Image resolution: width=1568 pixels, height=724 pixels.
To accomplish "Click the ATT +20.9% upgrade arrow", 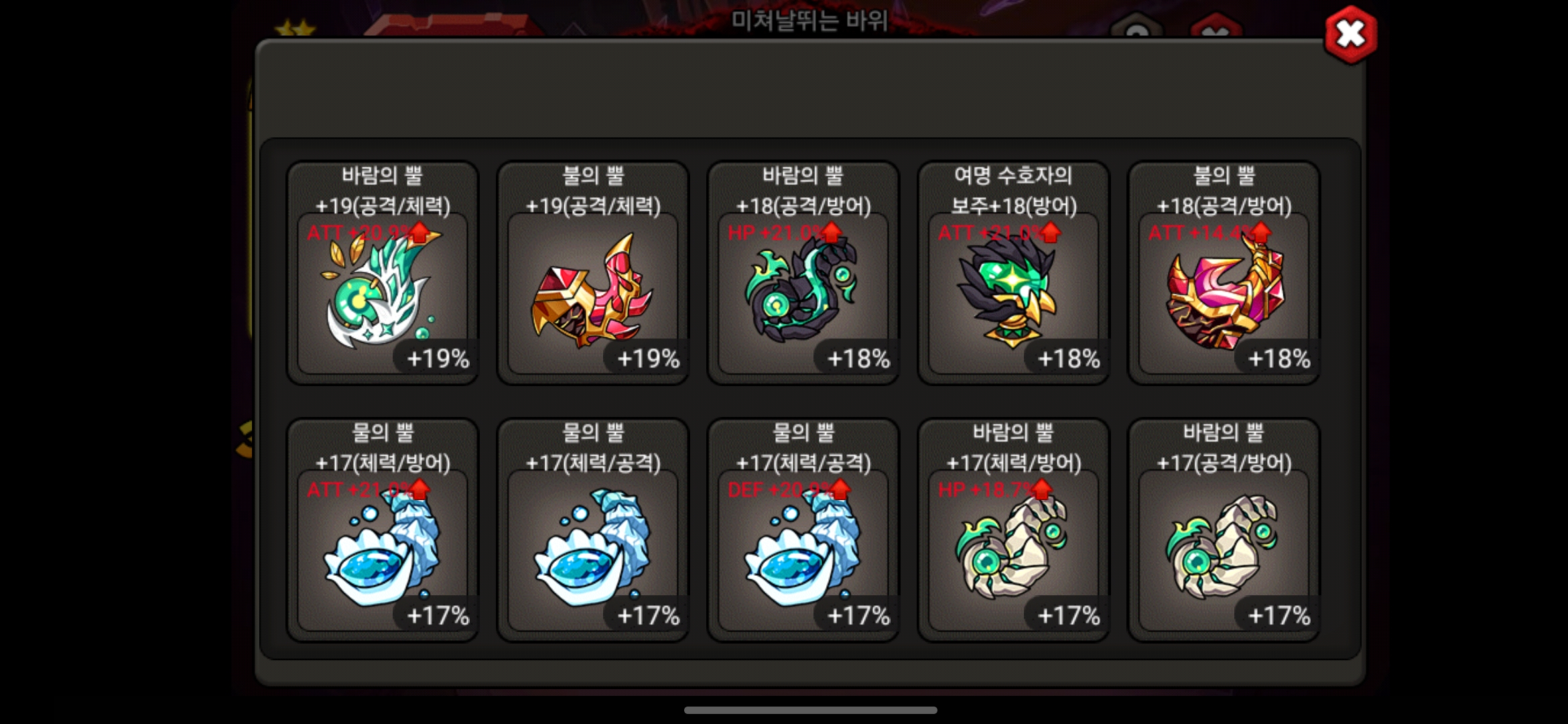I will click(419, 233).
